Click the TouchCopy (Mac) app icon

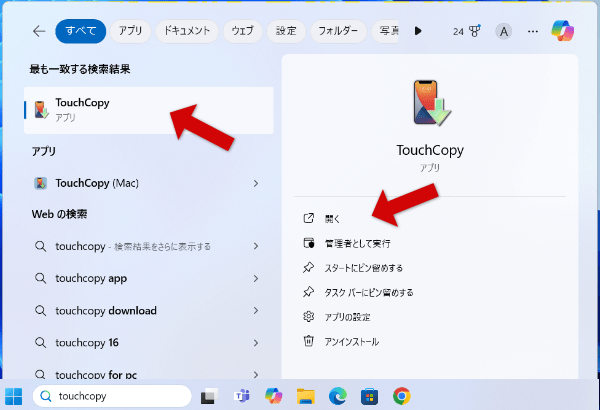point(41,183)
